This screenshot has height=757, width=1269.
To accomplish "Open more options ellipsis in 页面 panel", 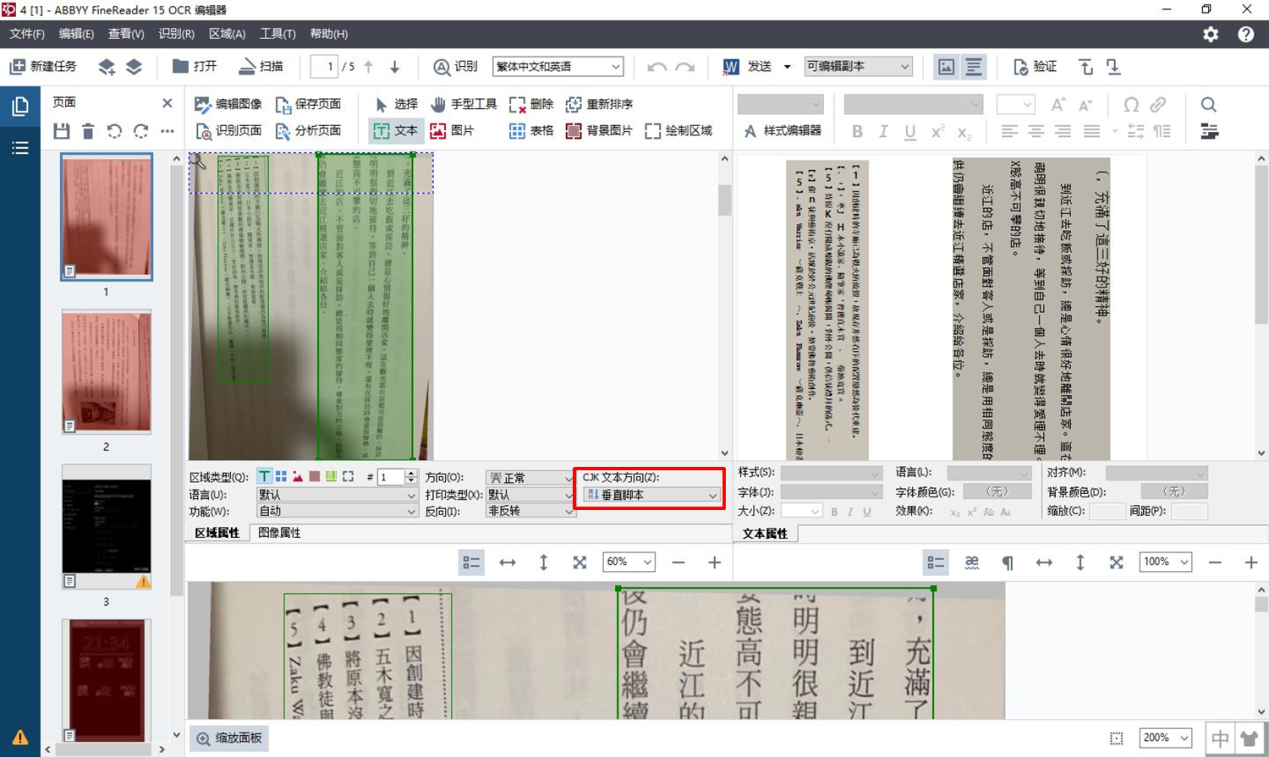I will (x=167, y=131).
